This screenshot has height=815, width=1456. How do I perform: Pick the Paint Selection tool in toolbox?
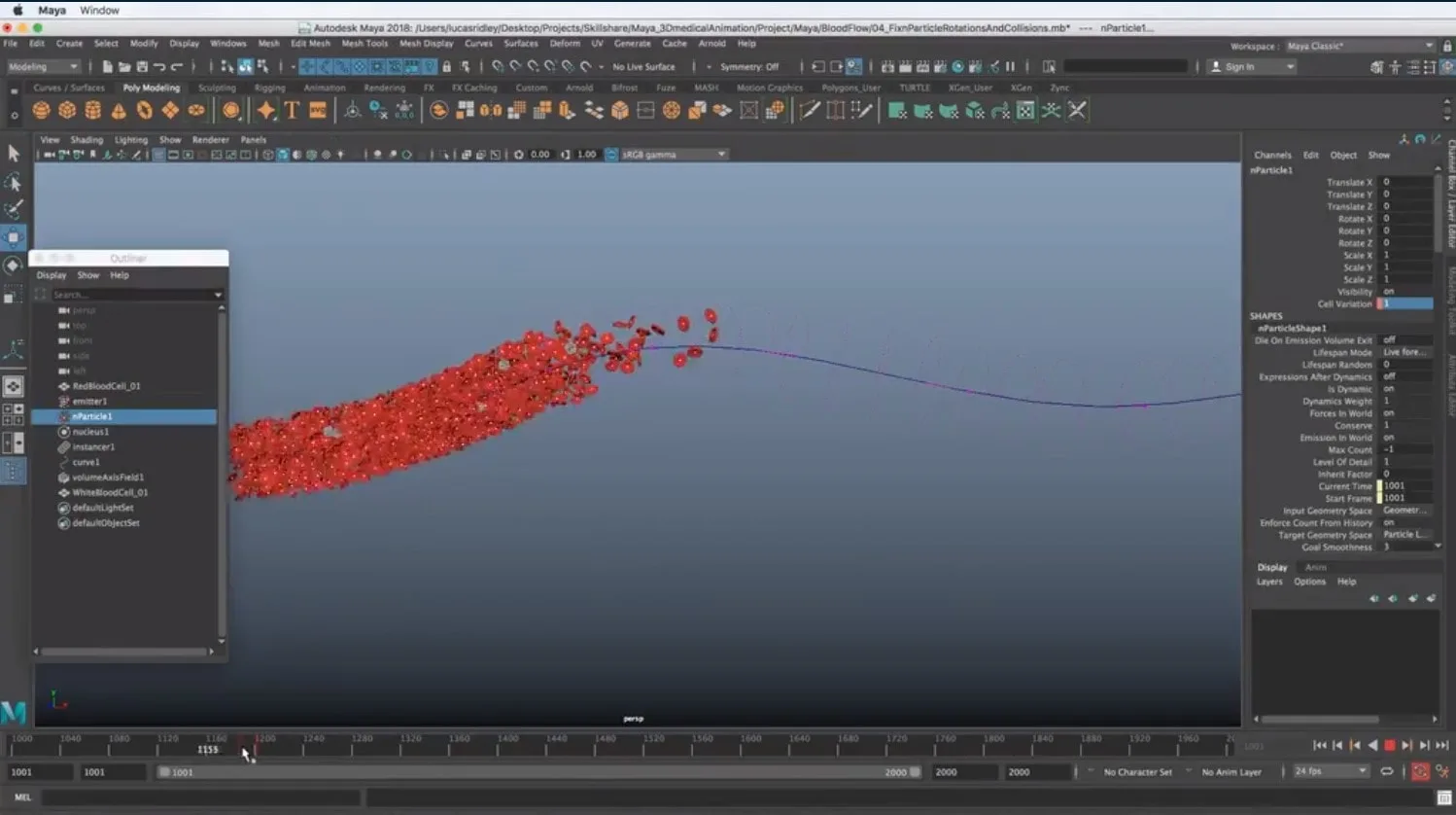pyautogui.click(x=14, y=209)
